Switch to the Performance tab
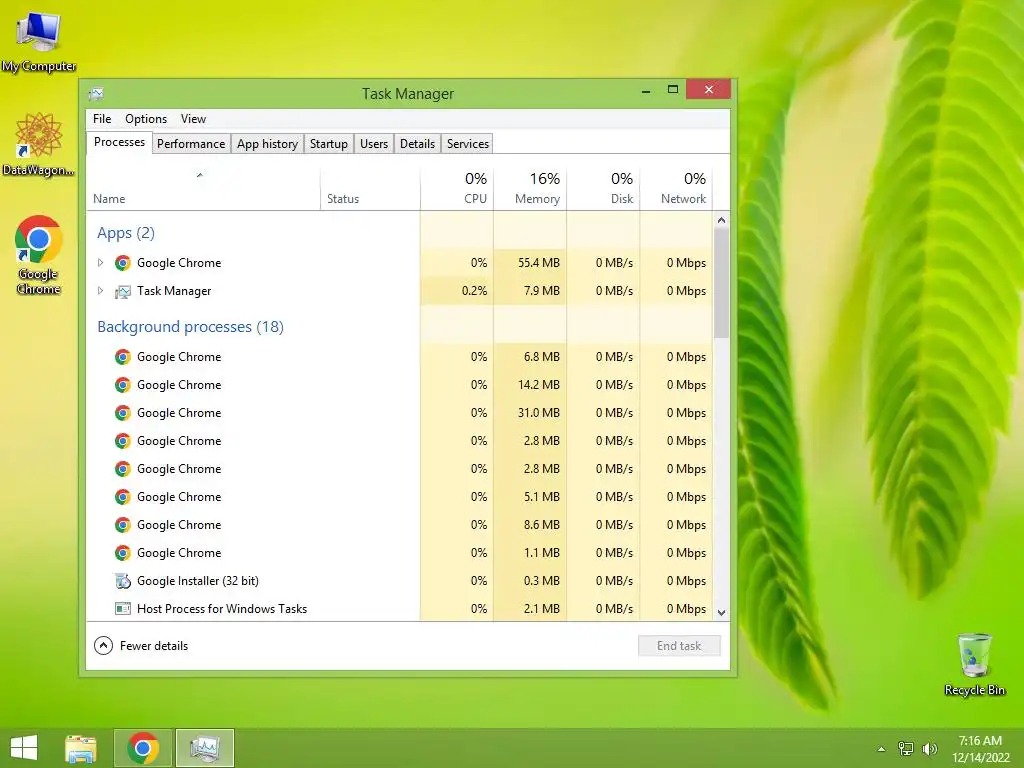1024x768 pixels. 191,144
